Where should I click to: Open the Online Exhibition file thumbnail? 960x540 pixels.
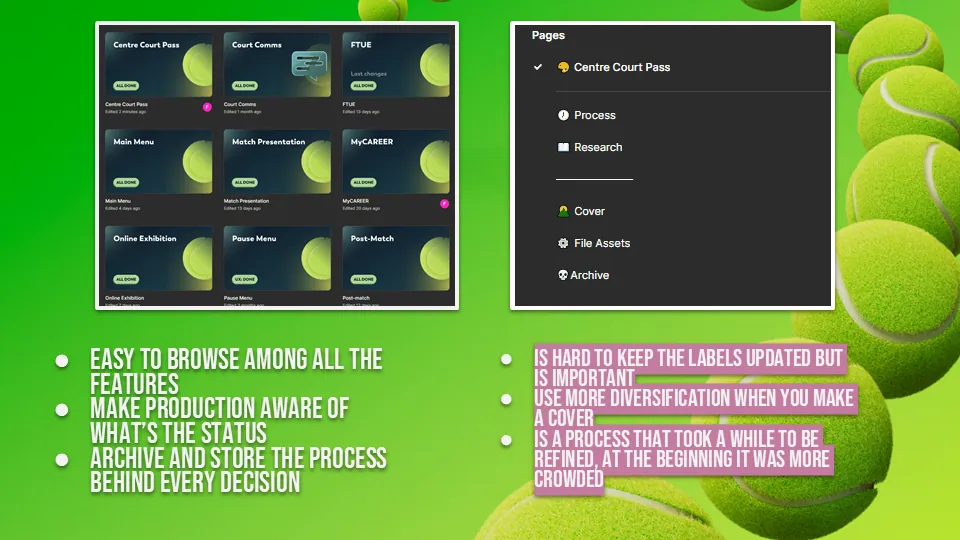pyautogui.click(x=159, y=258)
